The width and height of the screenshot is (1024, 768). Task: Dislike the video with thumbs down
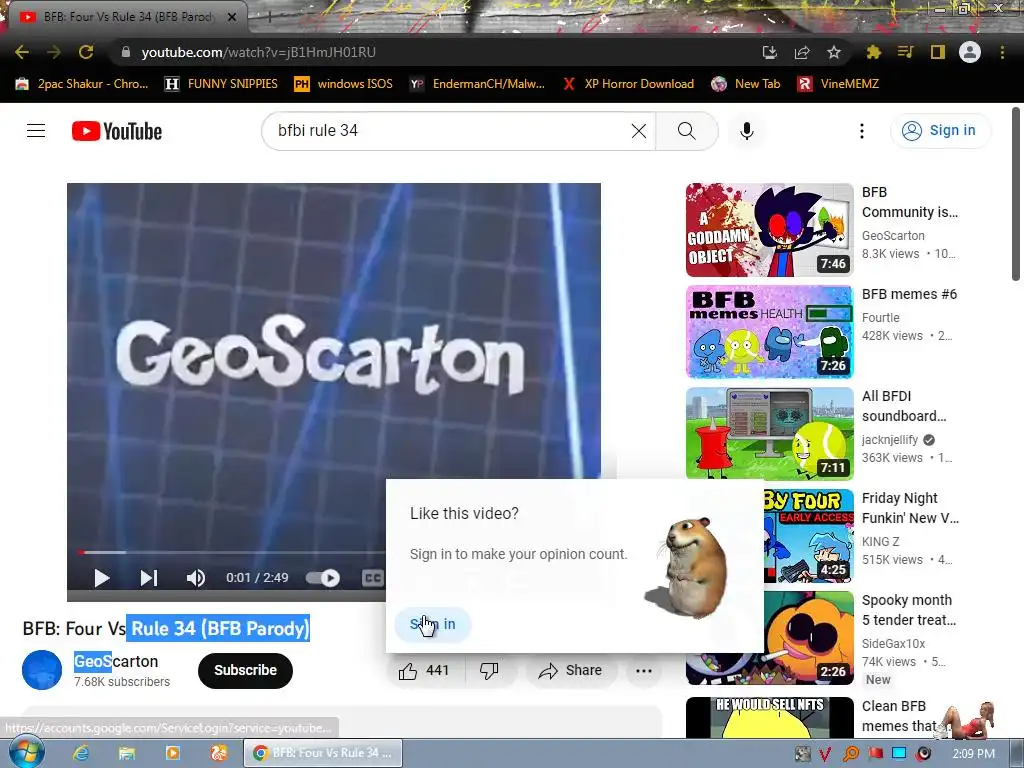(490, 671)
